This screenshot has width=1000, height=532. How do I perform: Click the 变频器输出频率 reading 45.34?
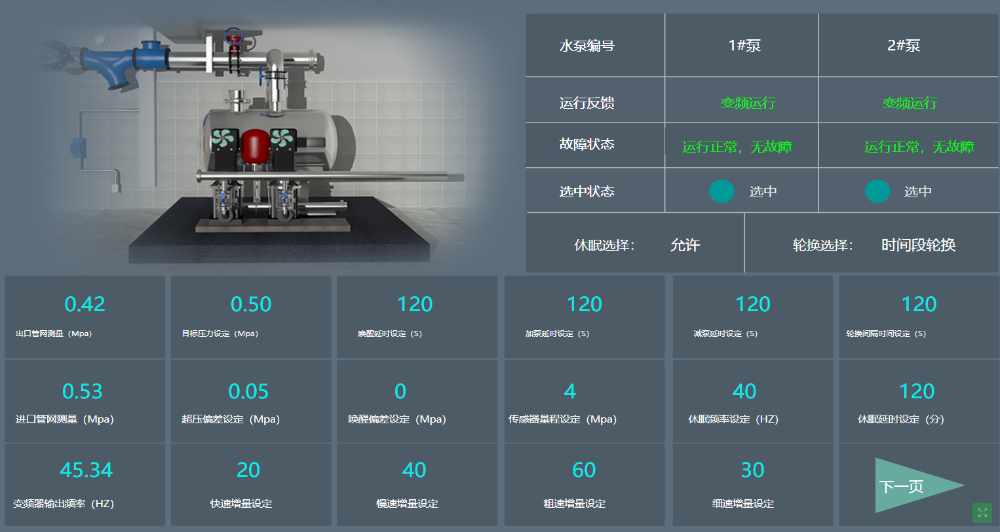pos(86,470)
